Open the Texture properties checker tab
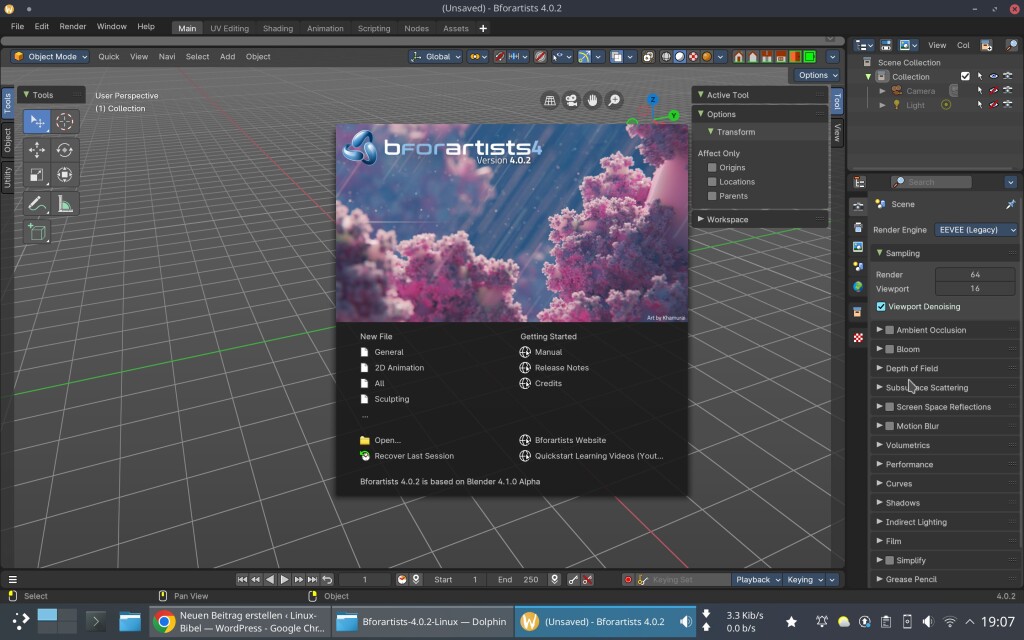 click(x=858, y=338)
